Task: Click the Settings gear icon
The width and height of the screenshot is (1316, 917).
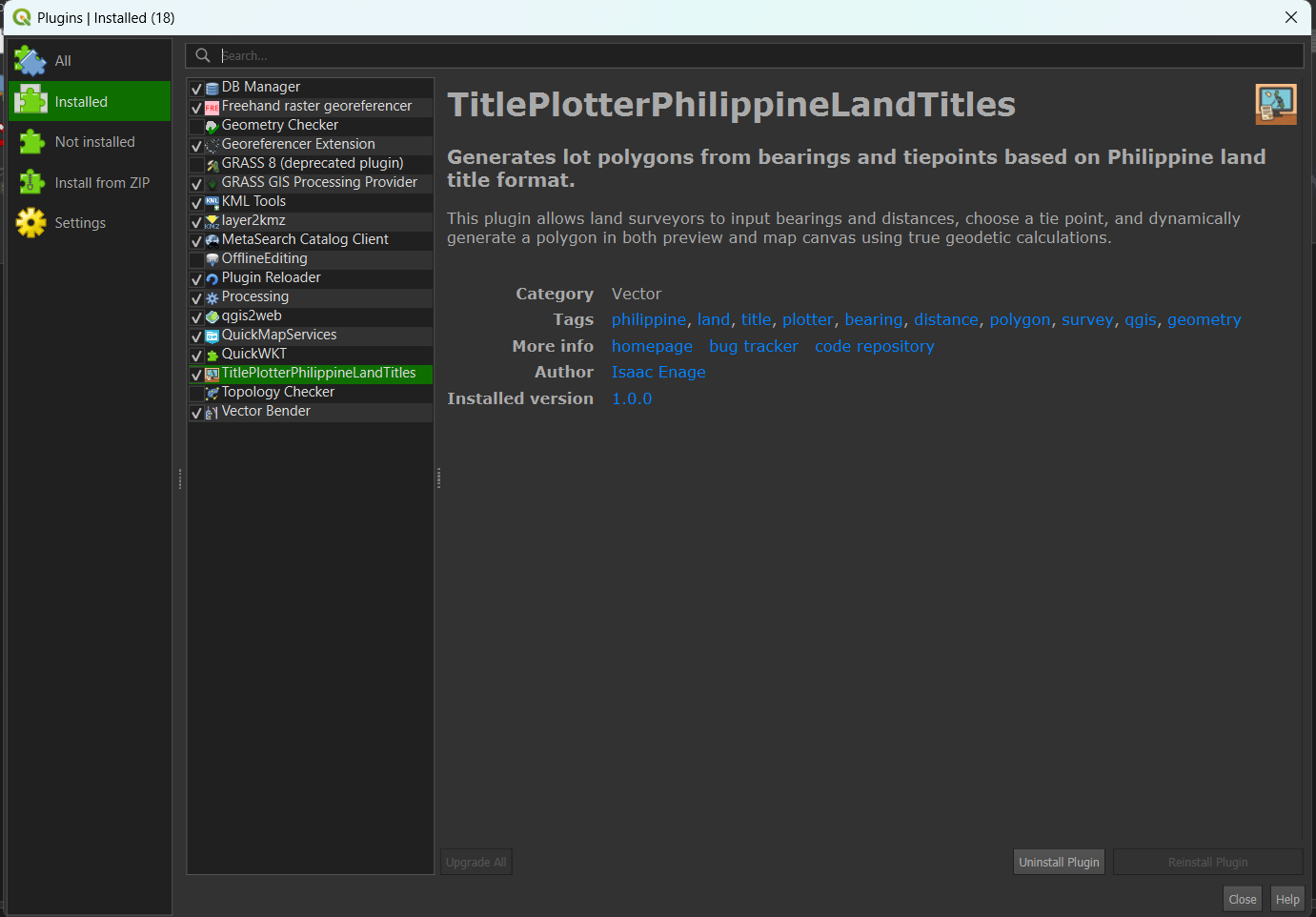Action: [x=30, y=223]
